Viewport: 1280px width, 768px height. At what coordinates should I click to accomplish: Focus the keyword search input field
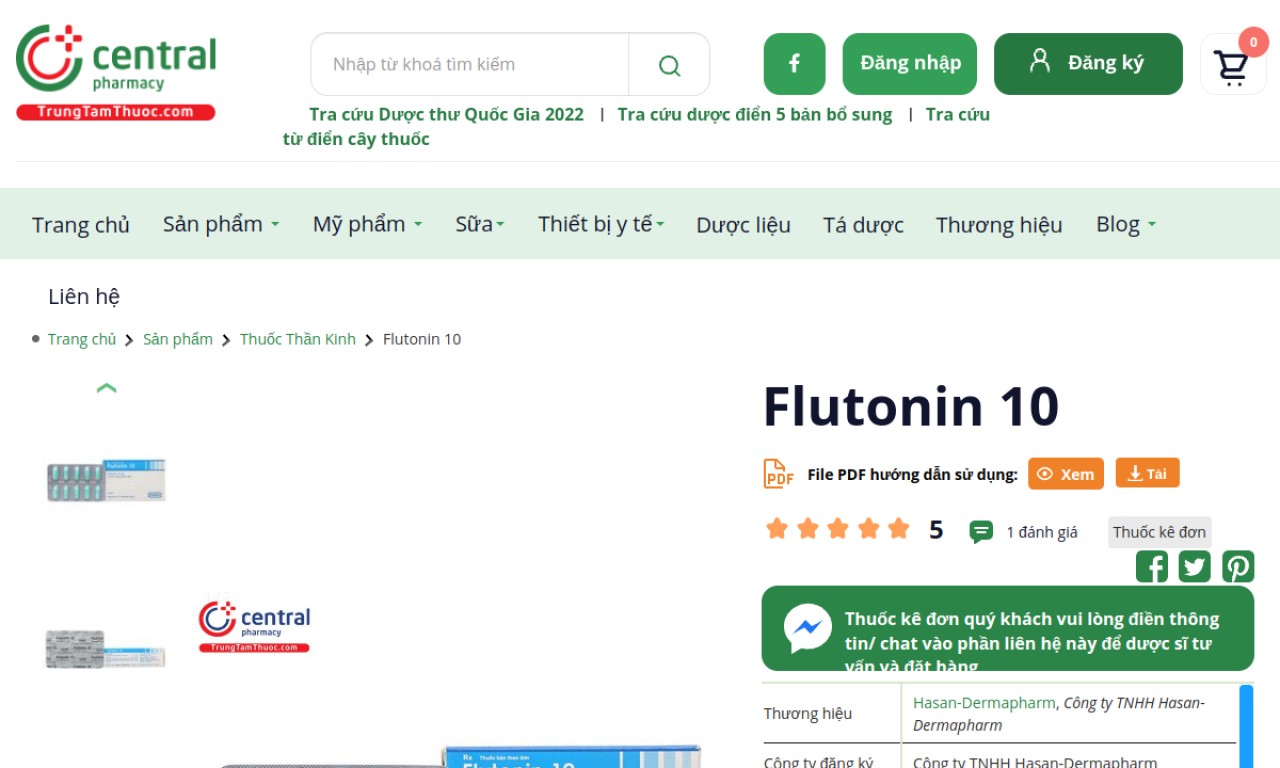click(x=470, y=65)
